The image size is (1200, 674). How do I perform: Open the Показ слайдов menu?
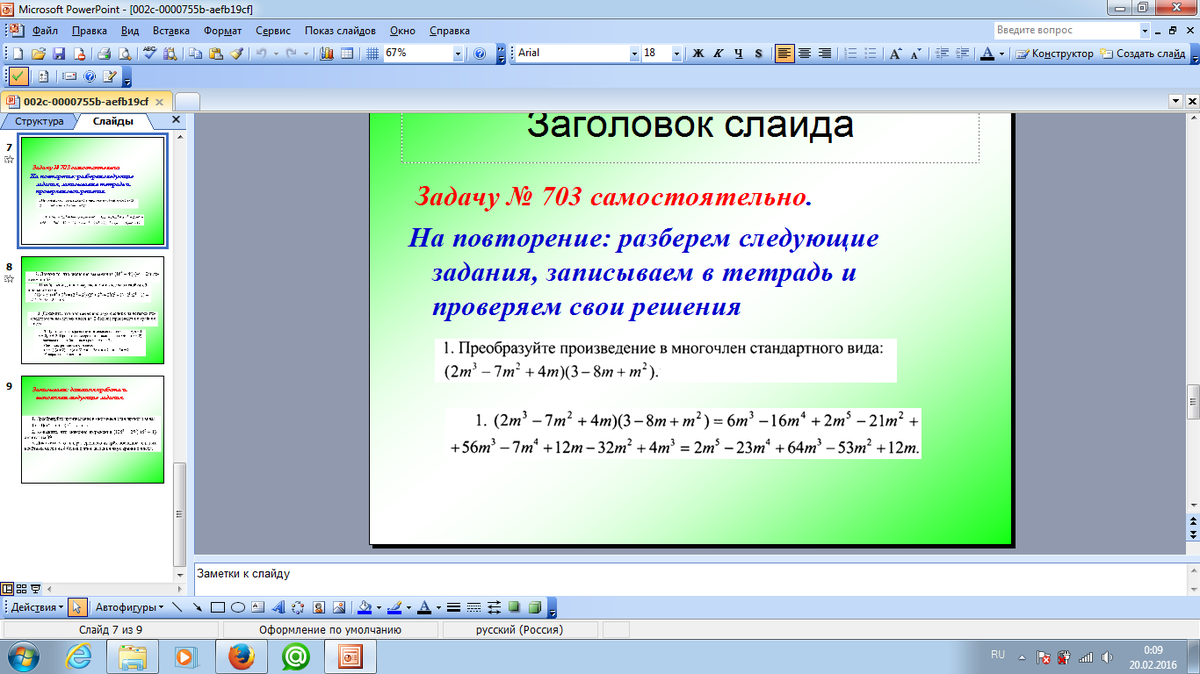click(341, 30)
